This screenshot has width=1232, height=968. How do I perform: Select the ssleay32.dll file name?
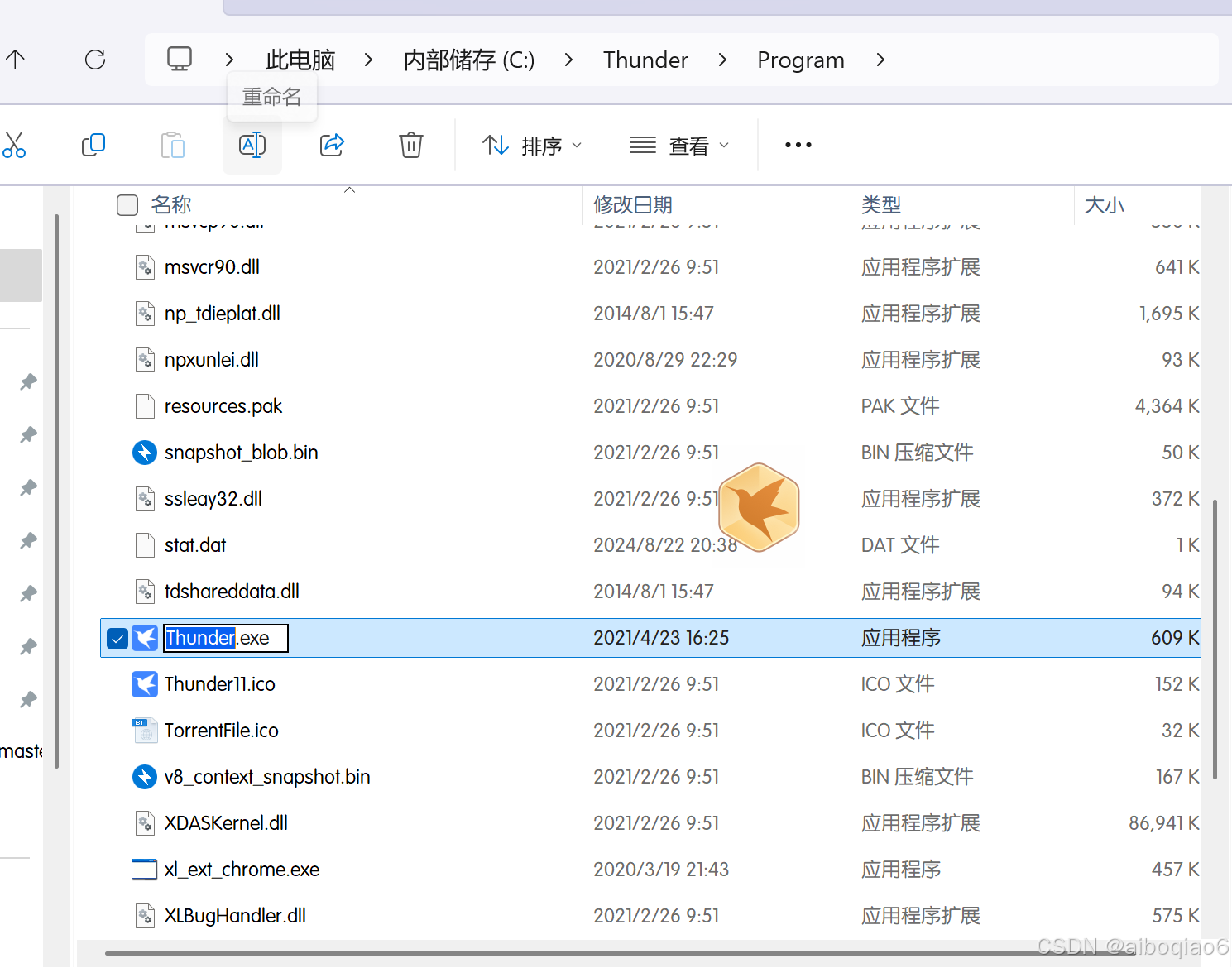point(213,499)
